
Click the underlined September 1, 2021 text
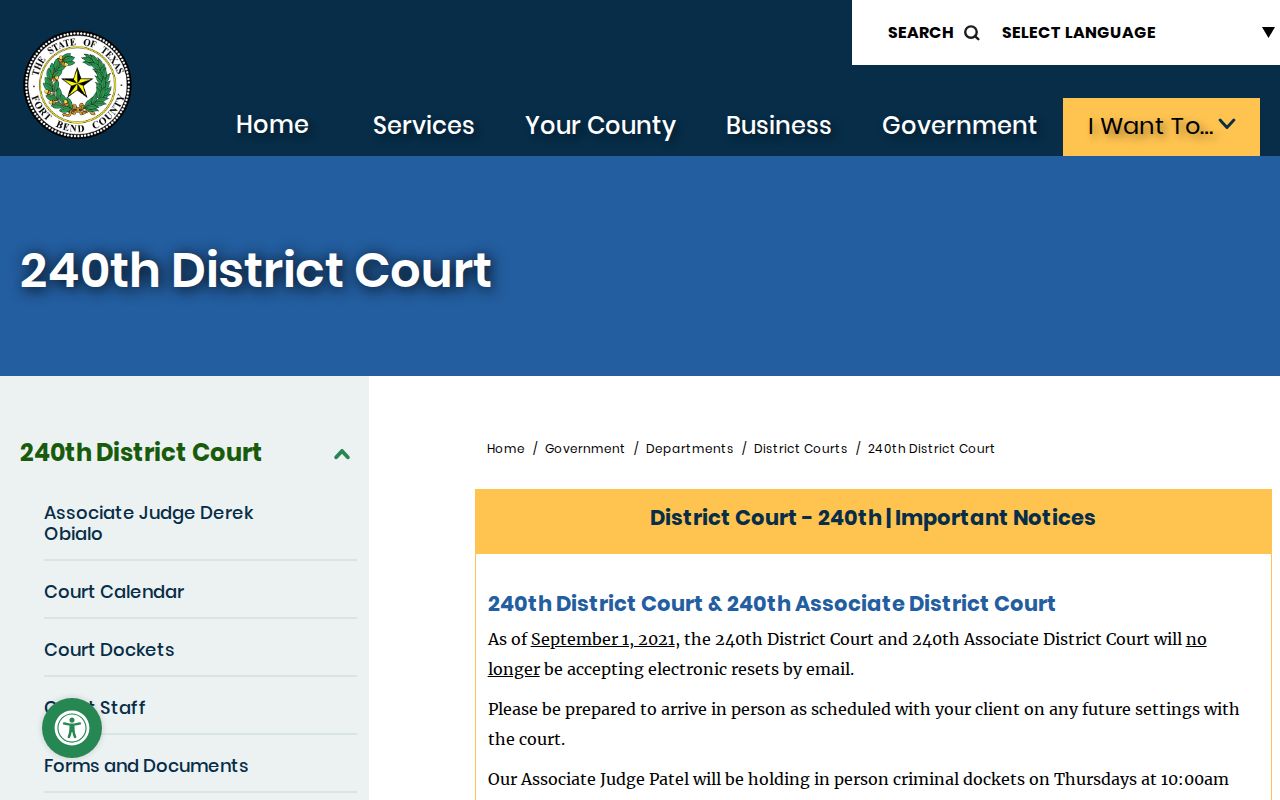(x=603, y=640)
